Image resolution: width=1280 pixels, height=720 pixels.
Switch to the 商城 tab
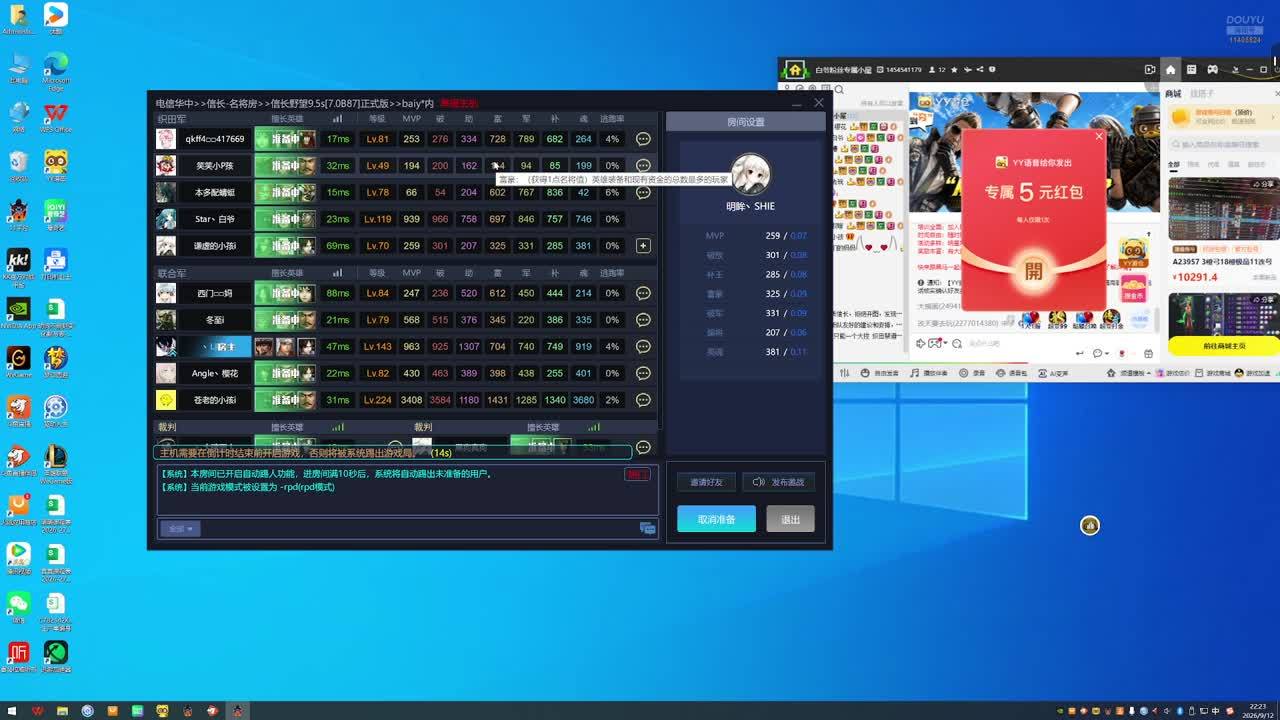click(x=1173, y=93)
